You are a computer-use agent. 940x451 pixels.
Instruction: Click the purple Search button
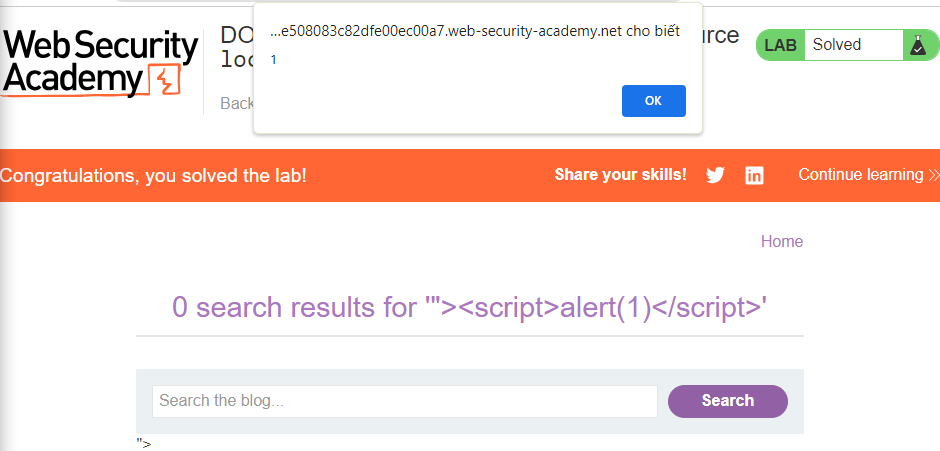pyautogui.click(x=727, y=401)
